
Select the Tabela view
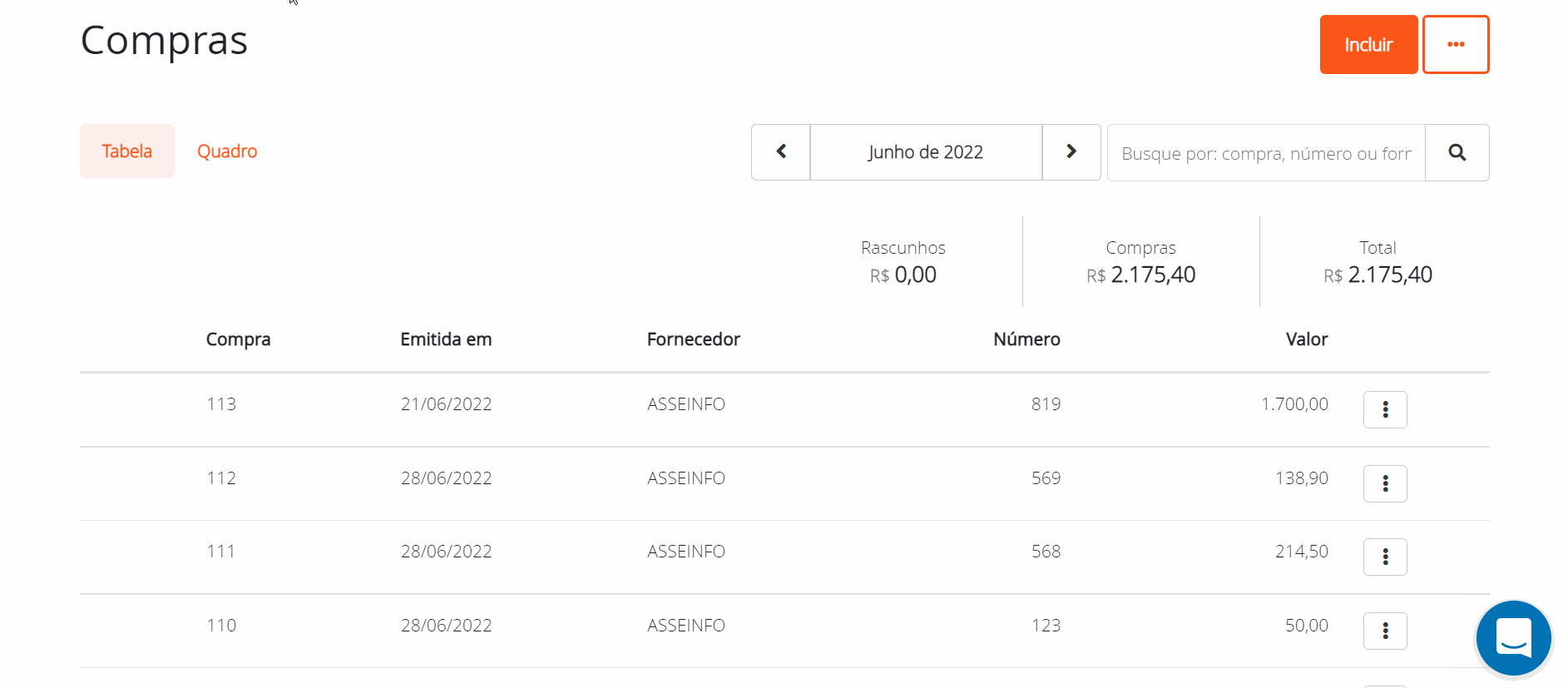pyautogui.click(x=126, y=151)
